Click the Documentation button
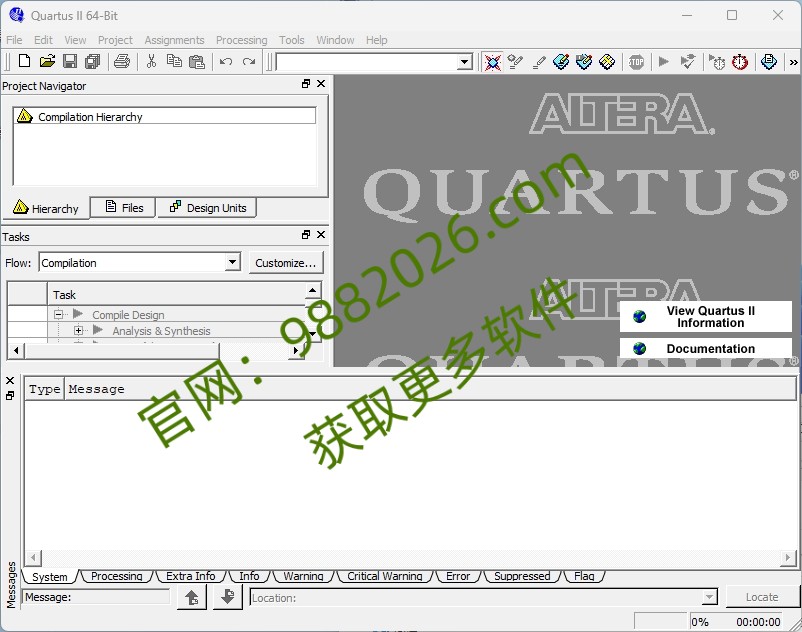Screen dimensions: 802x632 coord(706,348)
